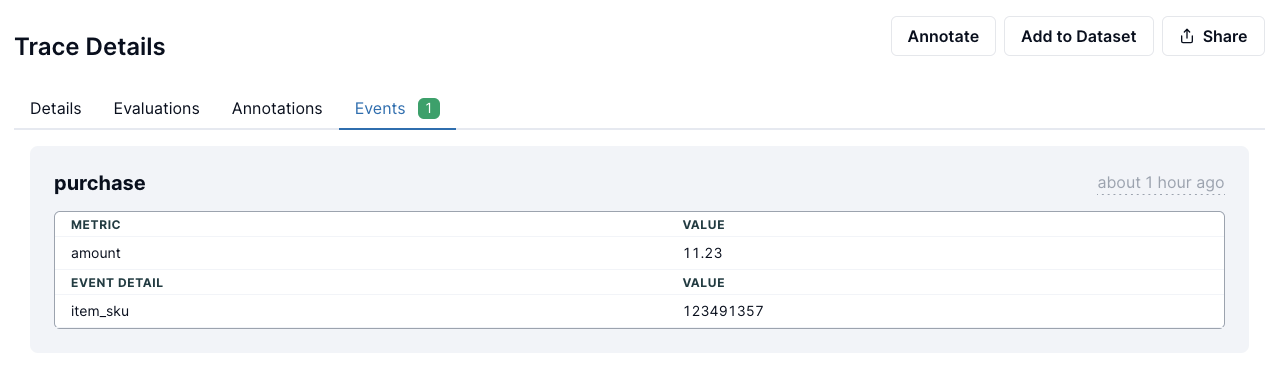Click the share icon in Share button
Screen dimensions: 1280x371
(x=1187, y=37)
